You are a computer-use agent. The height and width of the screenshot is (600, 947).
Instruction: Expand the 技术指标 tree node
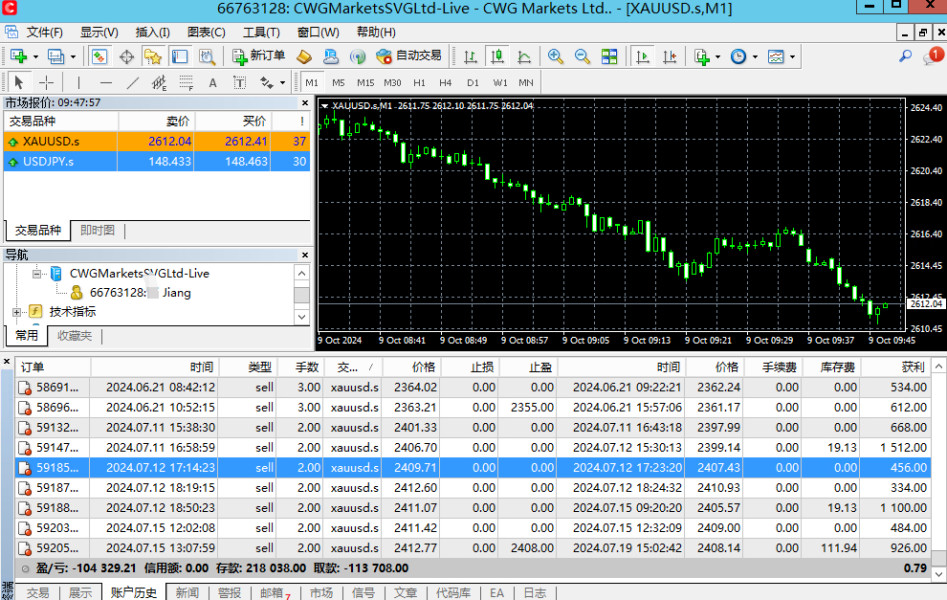16,311
